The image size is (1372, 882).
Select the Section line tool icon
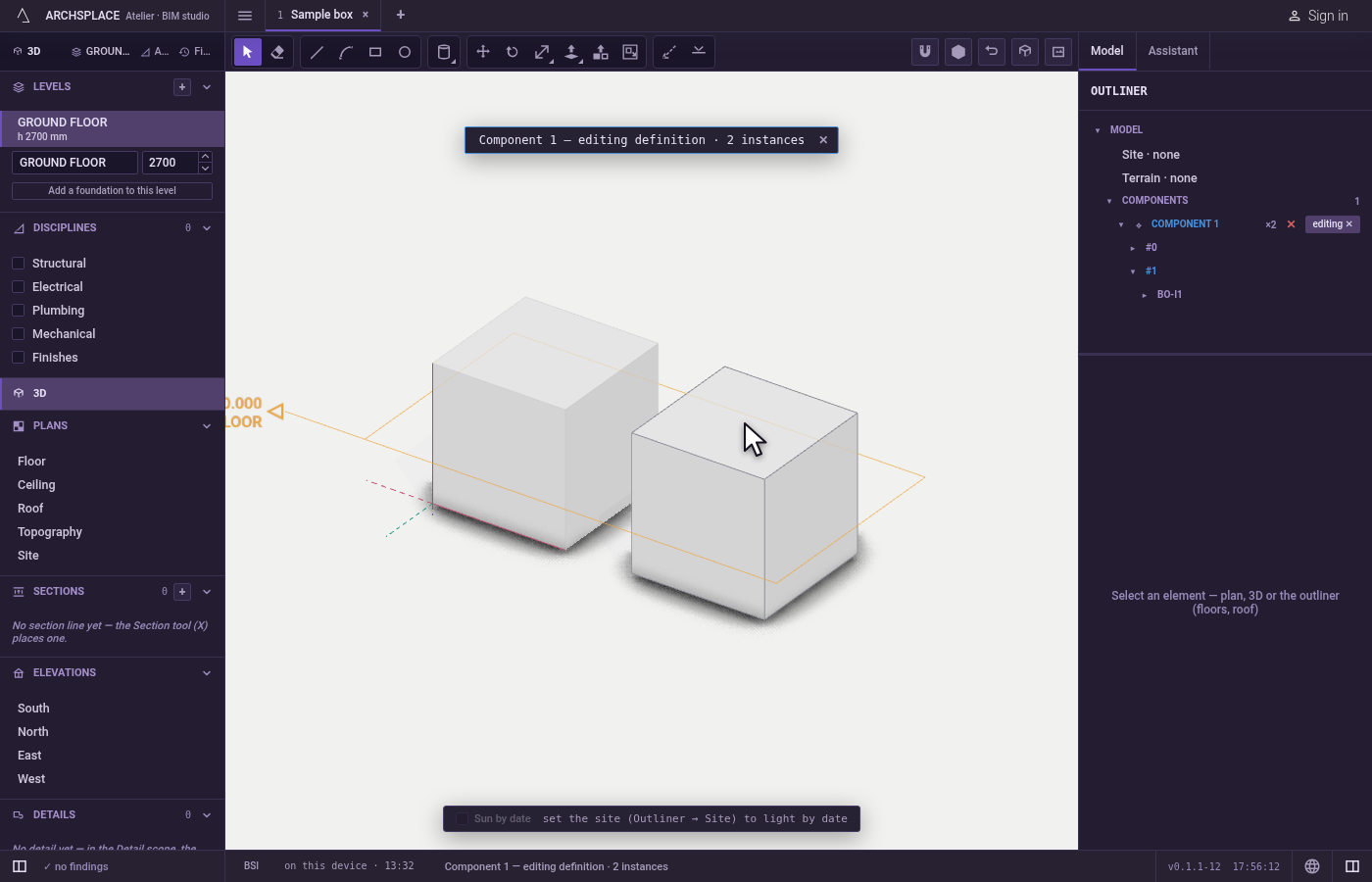tap(699, 52)
